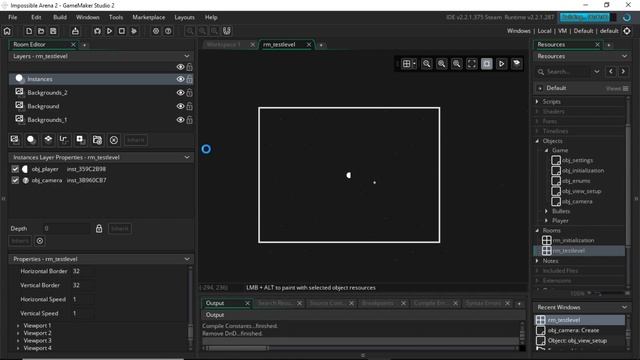Image resolution: width=640 pixels, height=360 pixels.
Task: Open the Tools menu
Action: click(x=116, y=17)
